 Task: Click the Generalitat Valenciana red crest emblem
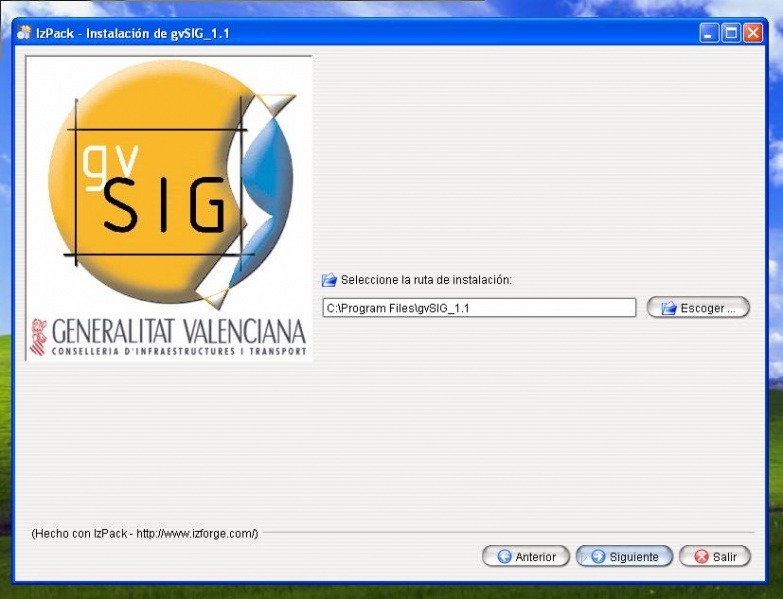point(40,336)
